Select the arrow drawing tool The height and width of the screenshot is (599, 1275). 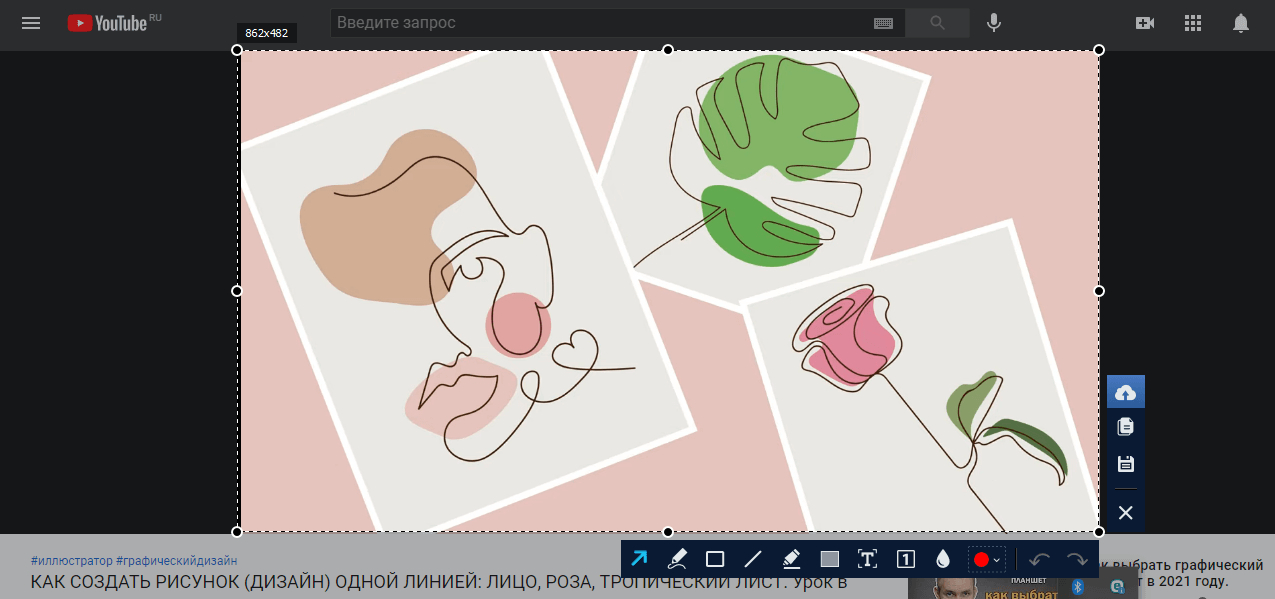(x=639, y=559)
